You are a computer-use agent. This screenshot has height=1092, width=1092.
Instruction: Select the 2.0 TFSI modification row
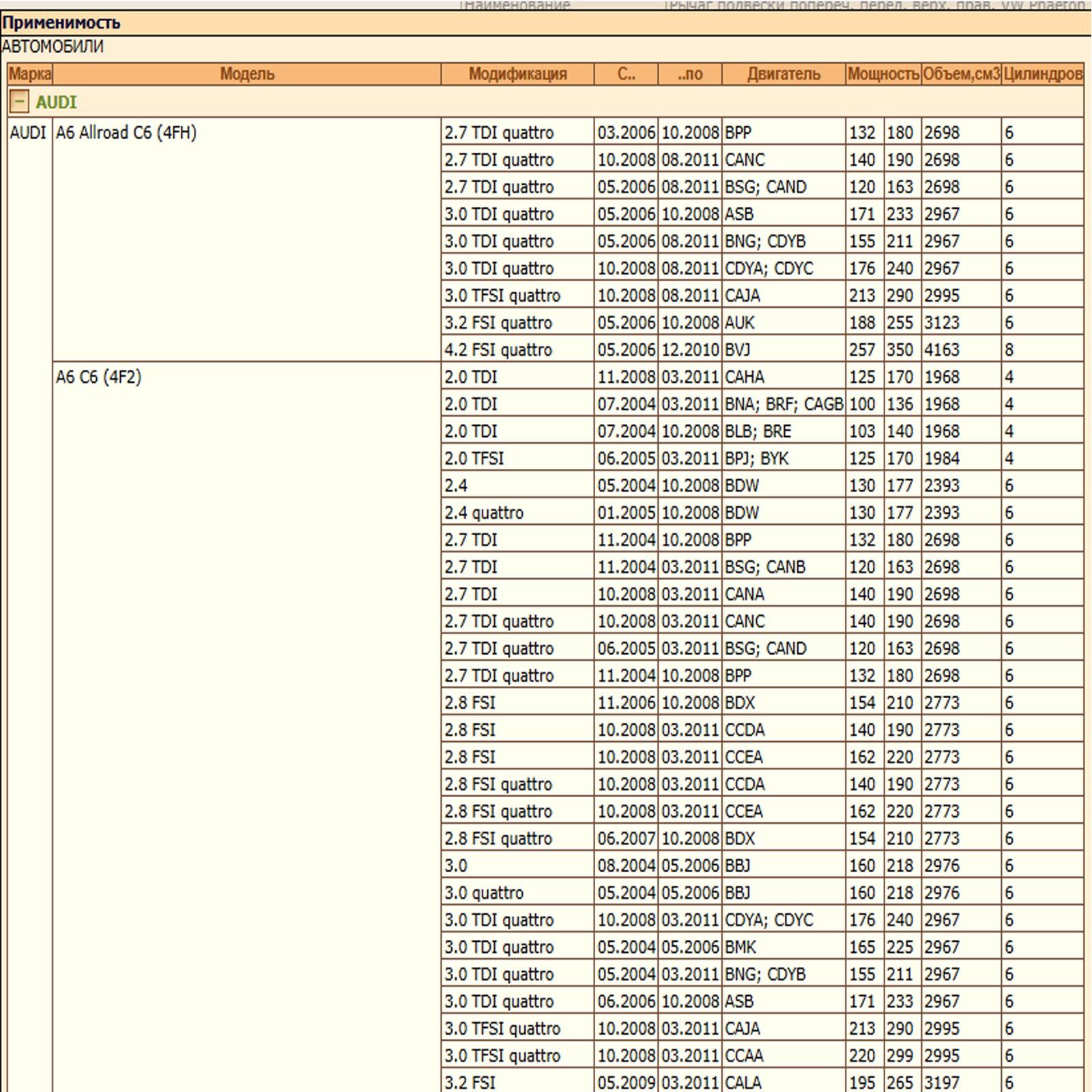474,459
